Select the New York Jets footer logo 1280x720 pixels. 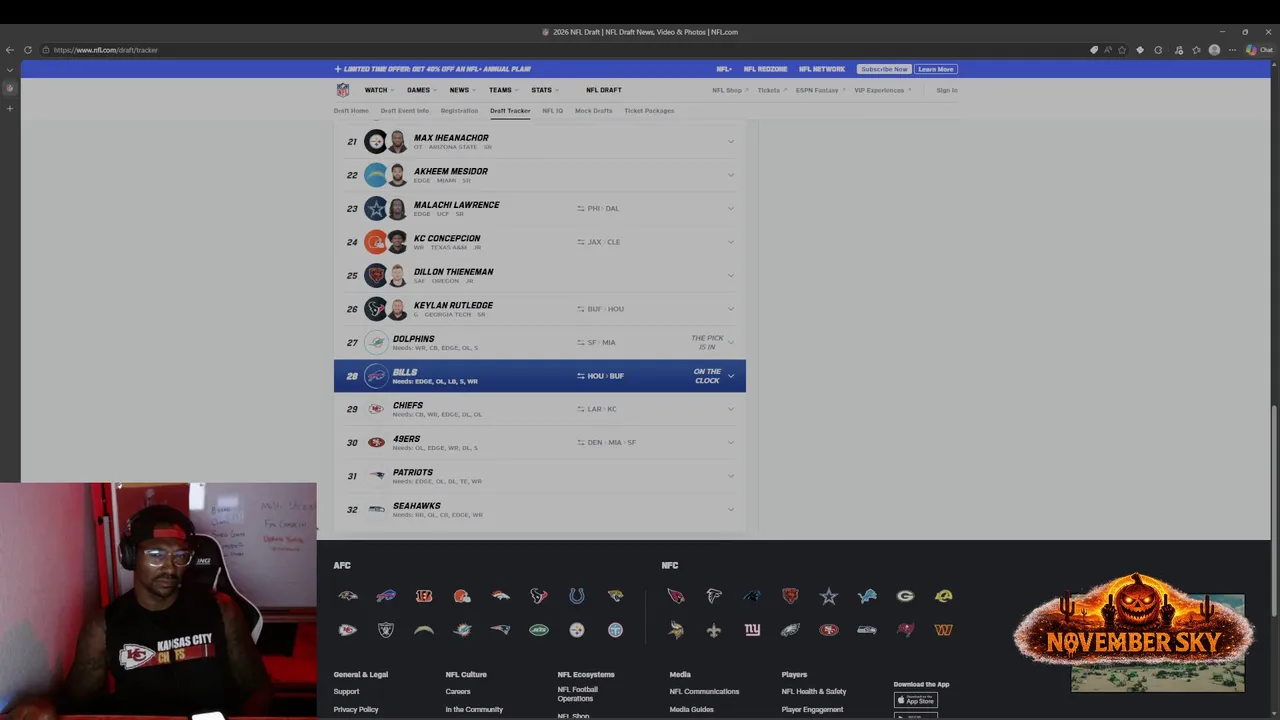click(539, 630)
